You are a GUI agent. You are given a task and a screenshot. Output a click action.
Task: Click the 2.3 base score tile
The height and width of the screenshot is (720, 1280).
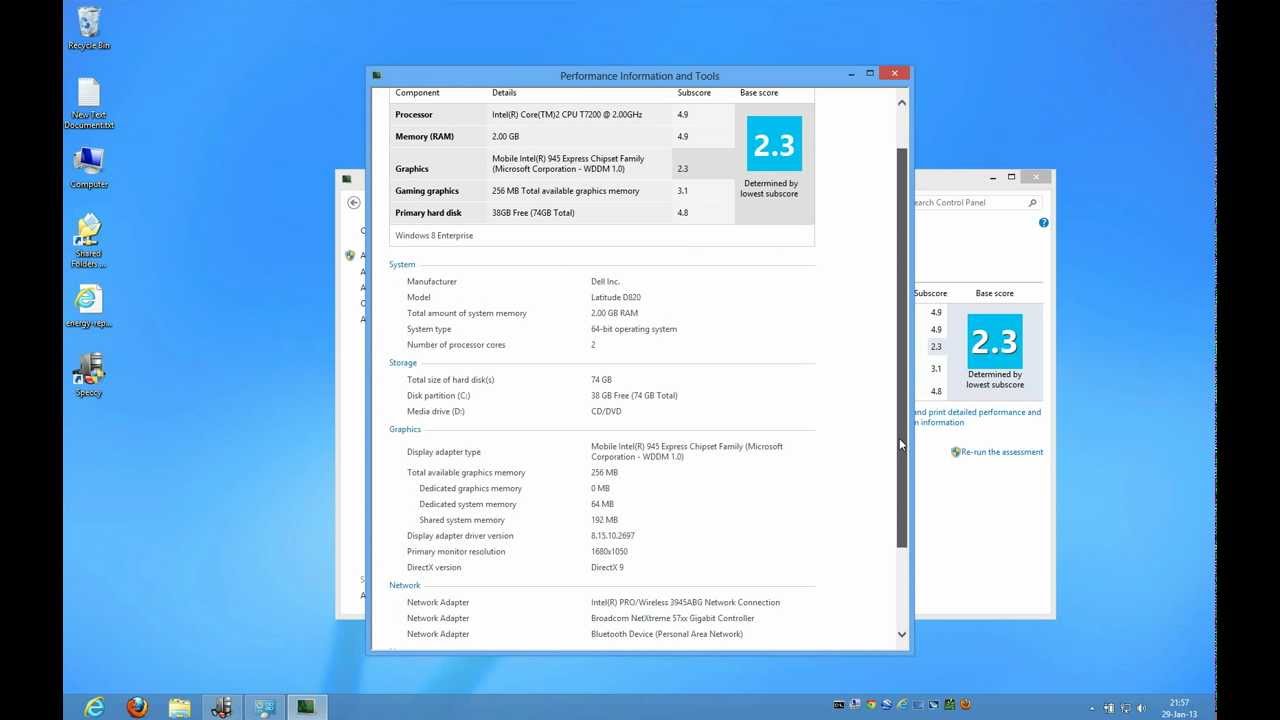(774, 144)
